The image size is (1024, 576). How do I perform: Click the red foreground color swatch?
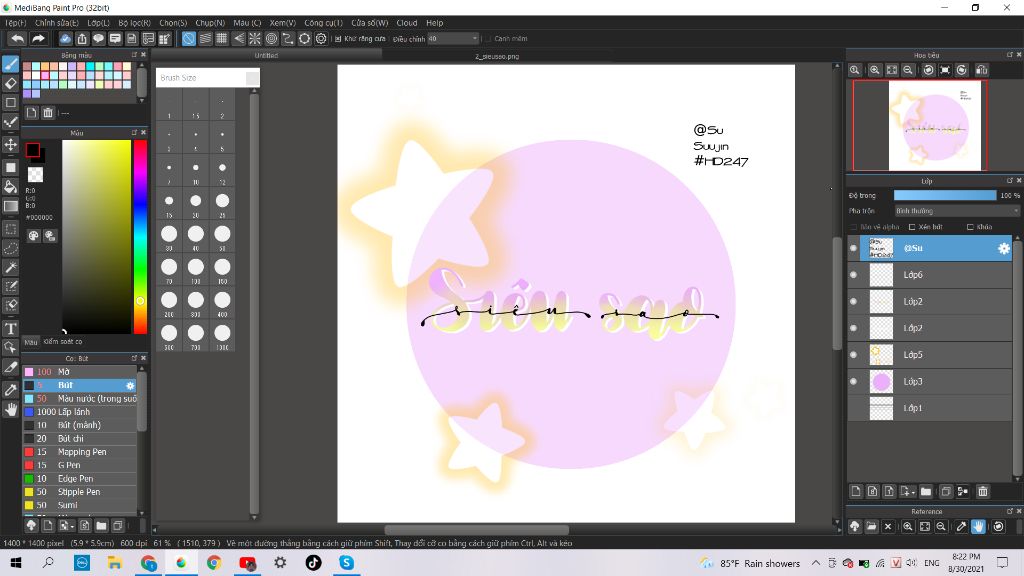[x=33, y=150]
